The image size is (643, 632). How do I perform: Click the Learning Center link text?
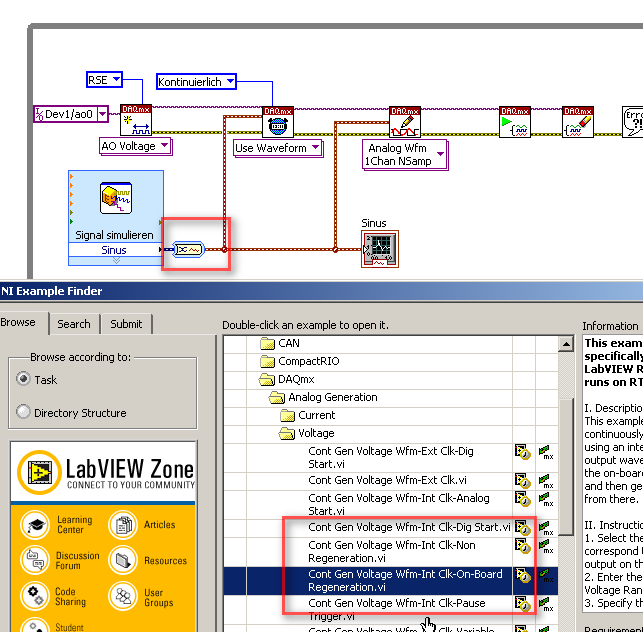[x=74, y=525]
